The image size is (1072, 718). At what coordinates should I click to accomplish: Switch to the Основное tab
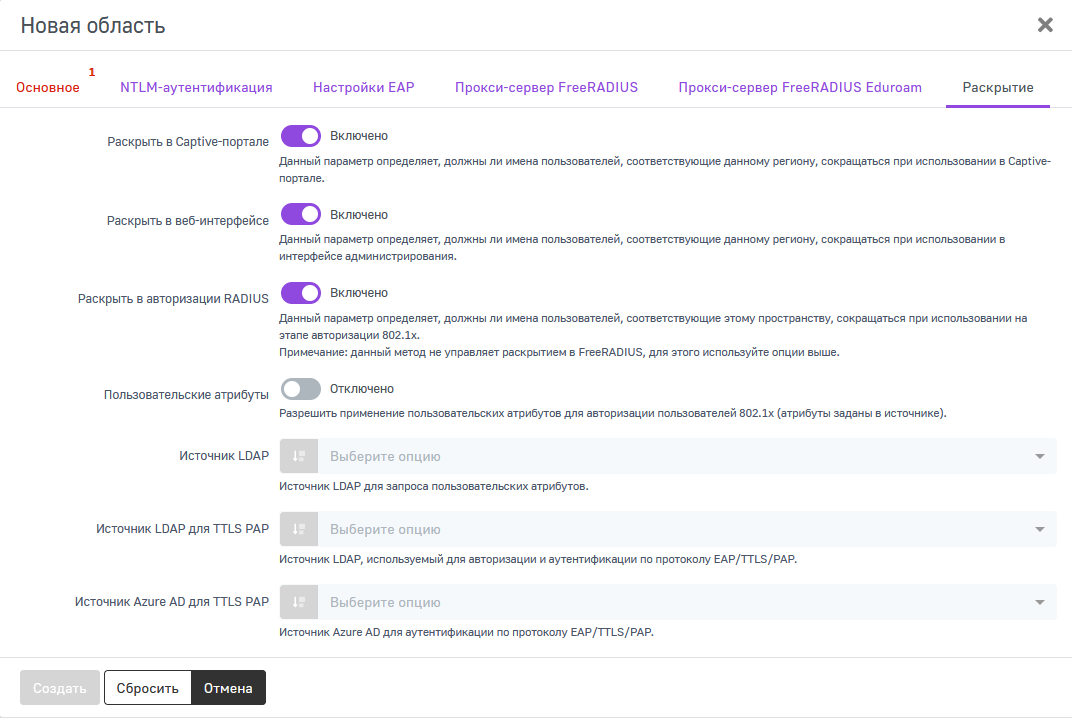(x=48, y=88)
